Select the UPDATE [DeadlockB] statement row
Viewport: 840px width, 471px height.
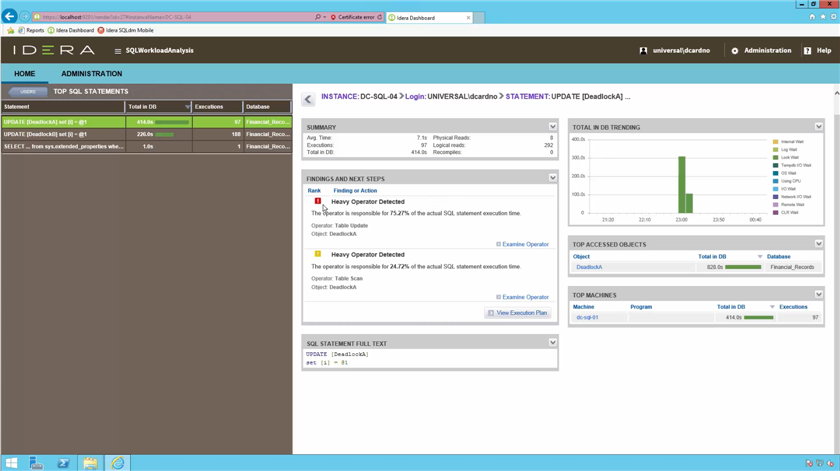[x=146, y=134]
